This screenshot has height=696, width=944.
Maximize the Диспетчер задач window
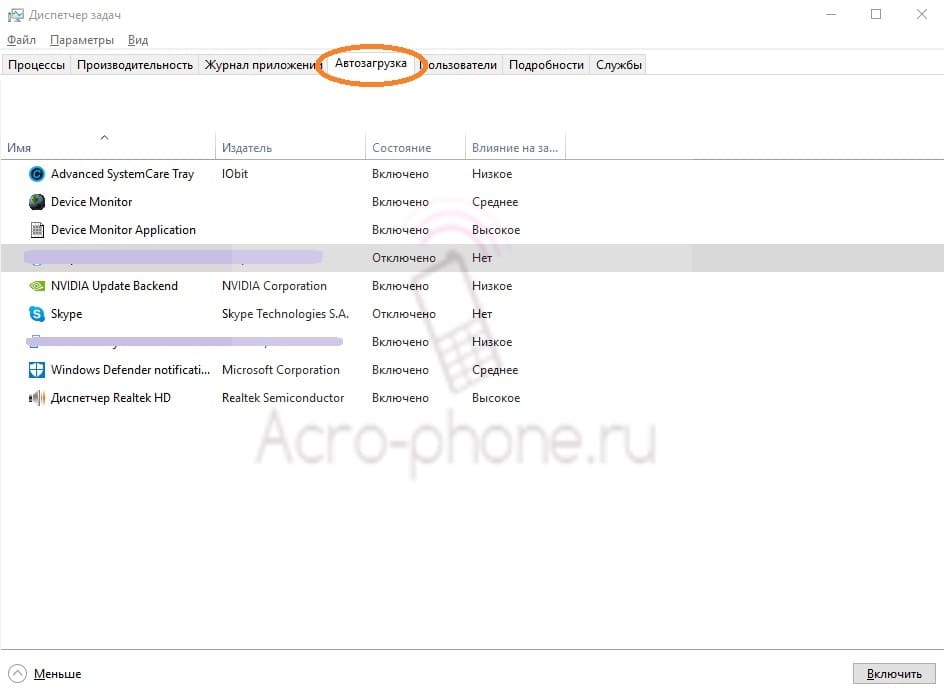pos(876,14)
